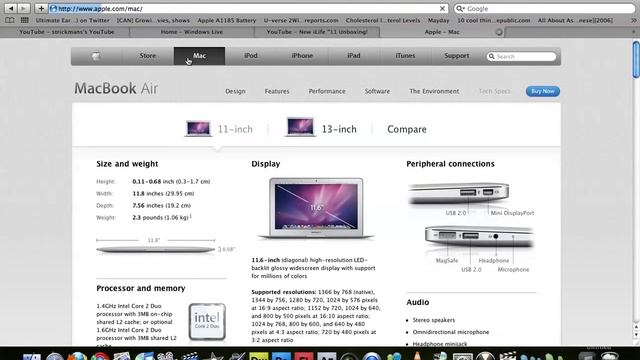Open the Compare models link
Screen dimensions: 640x360
pos(407,129)
